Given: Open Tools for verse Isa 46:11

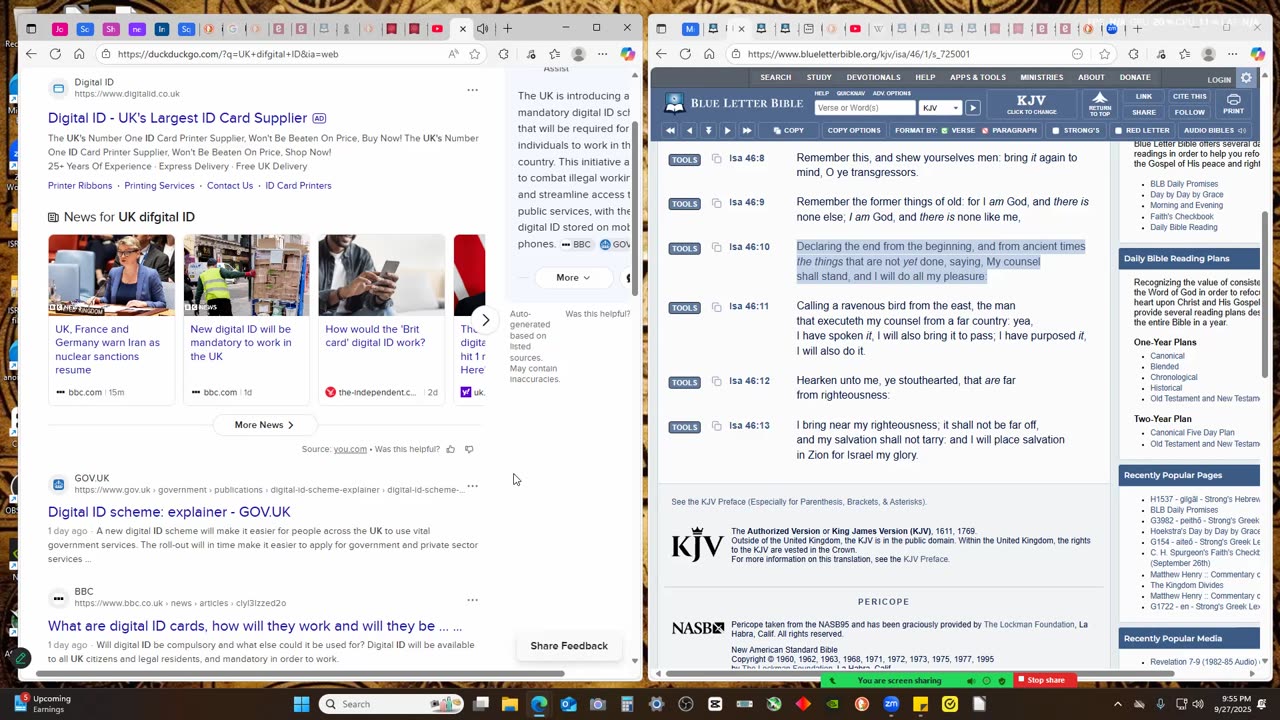Looking at the screenshot, I should [x=684, y=307].
